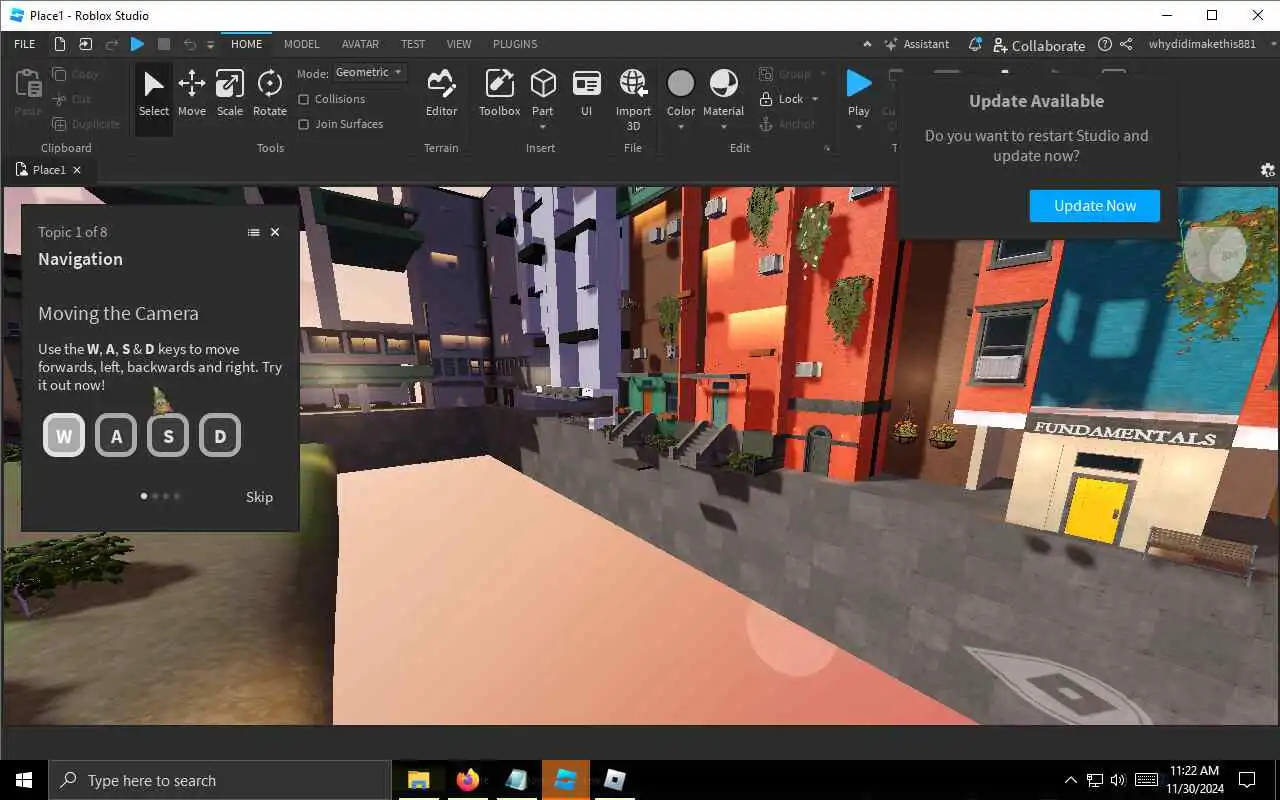Expand the Material dropdown arrow
The height and width of the screenshot is (800, 1280).
pos(723,127)
